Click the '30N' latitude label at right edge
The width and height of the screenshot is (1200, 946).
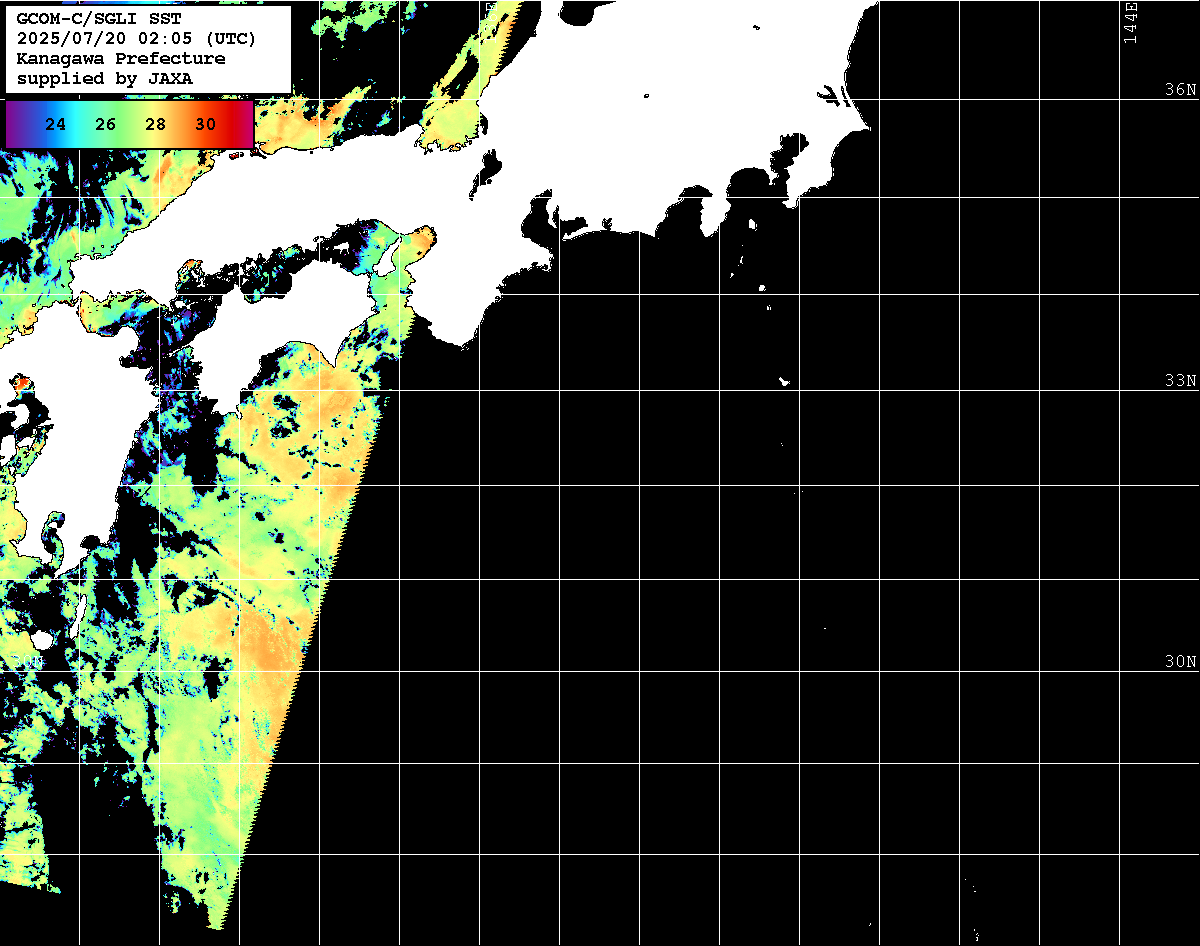(1181, 662)
